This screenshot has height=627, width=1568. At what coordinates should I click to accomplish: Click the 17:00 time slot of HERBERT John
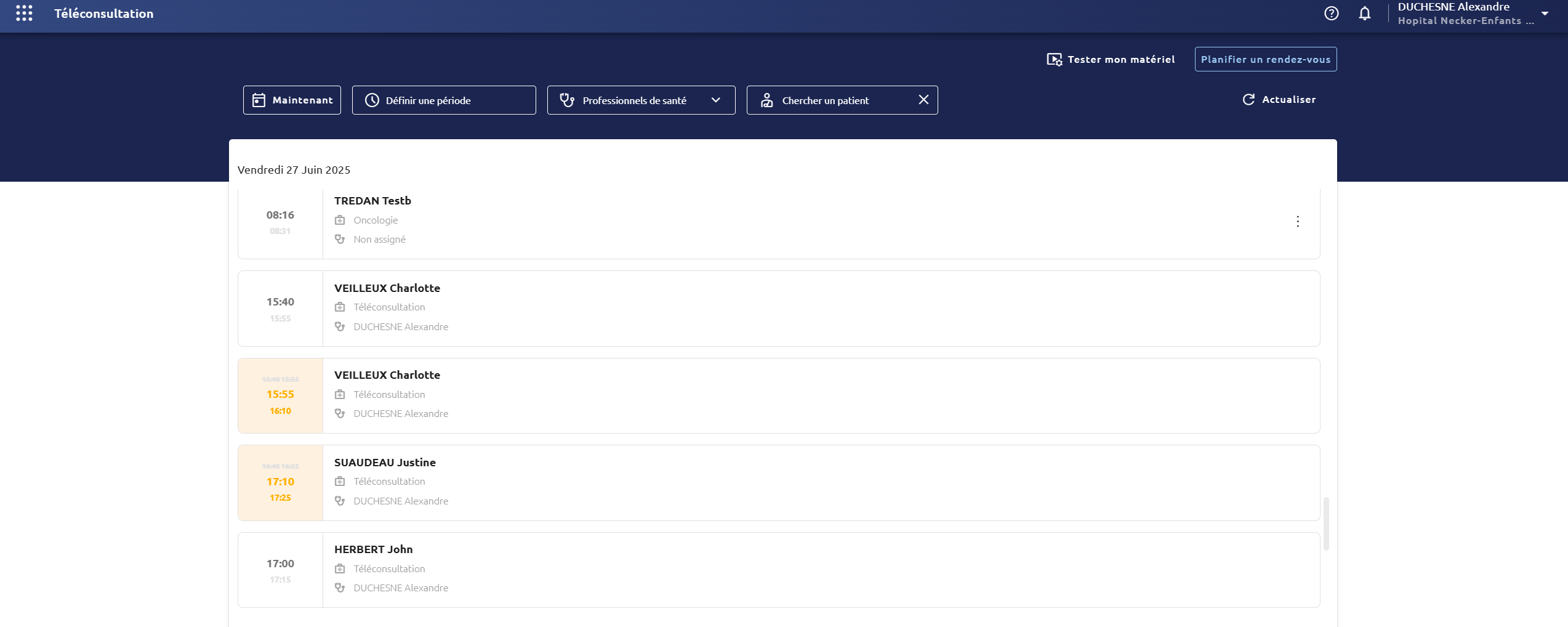tap(280, 564)
